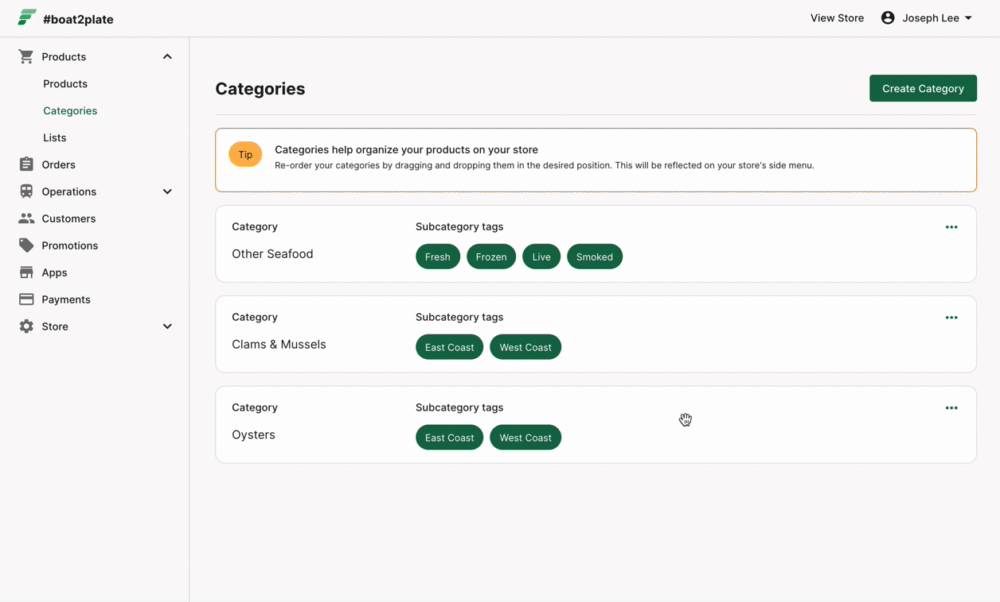Screen dimensions: 1000x602
Task: Open the Products submenu item
Action: 65,84
